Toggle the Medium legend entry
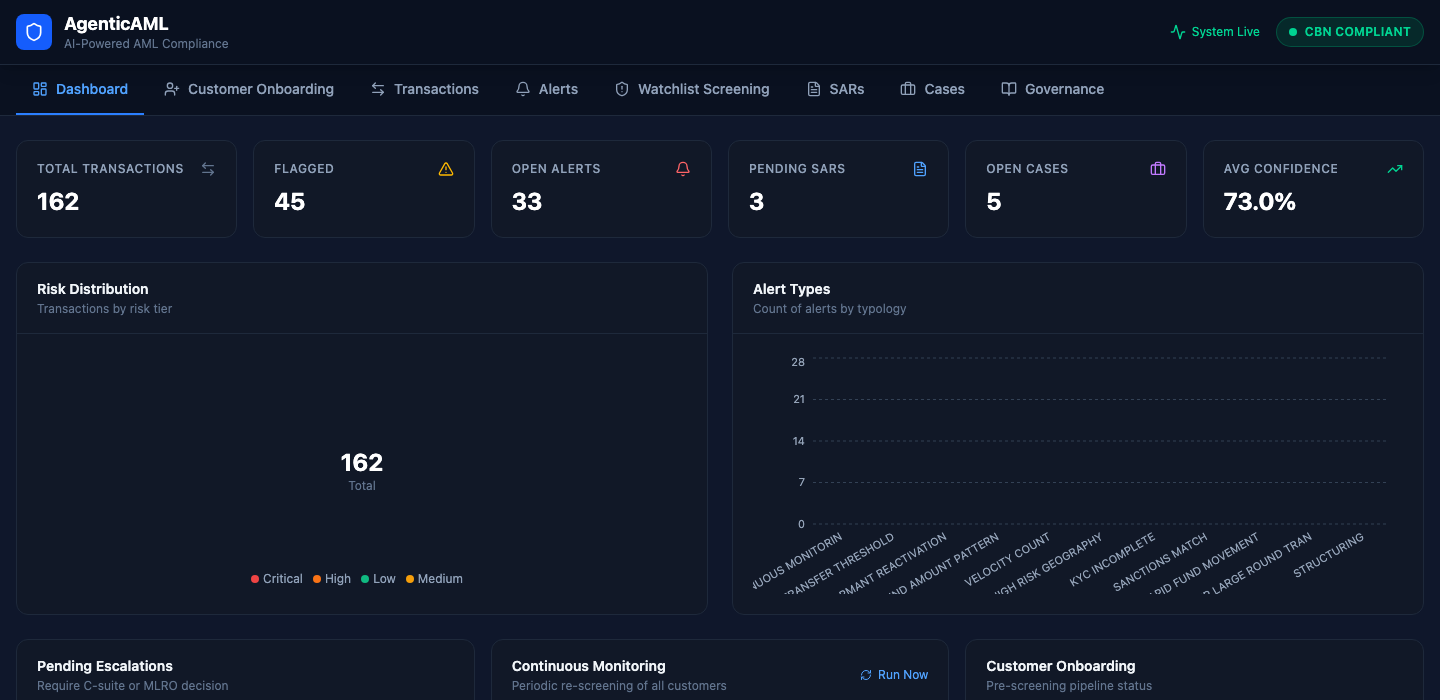The image size is (1440, 700). click(434, 579)
